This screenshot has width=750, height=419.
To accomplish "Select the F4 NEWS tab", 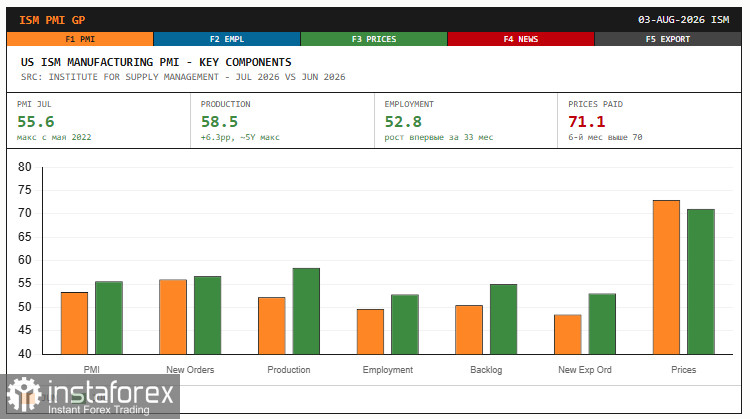I will pyautogui.click(x=520, y=39).
